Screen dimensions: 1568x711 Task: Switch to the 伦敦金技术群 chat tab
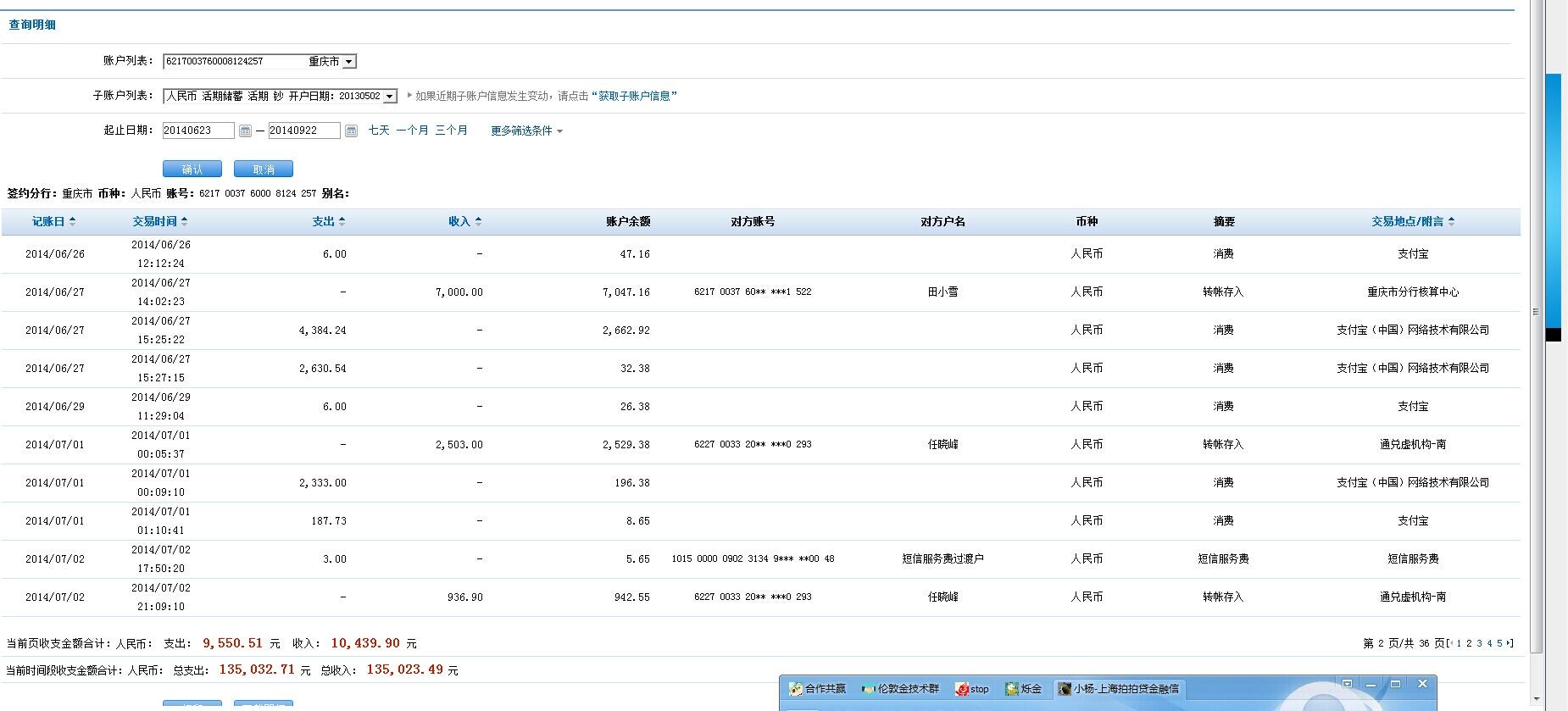tap(900, 689)
